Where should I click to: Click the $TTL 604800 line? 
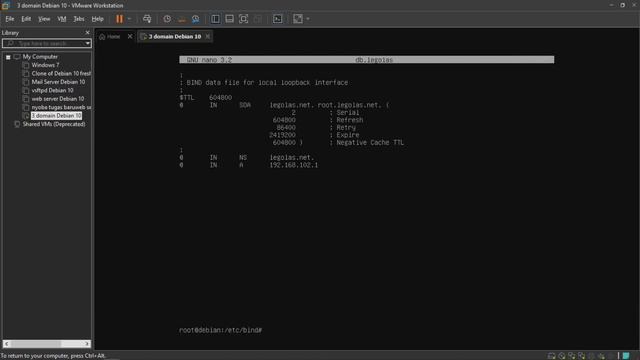click(206, 98)
